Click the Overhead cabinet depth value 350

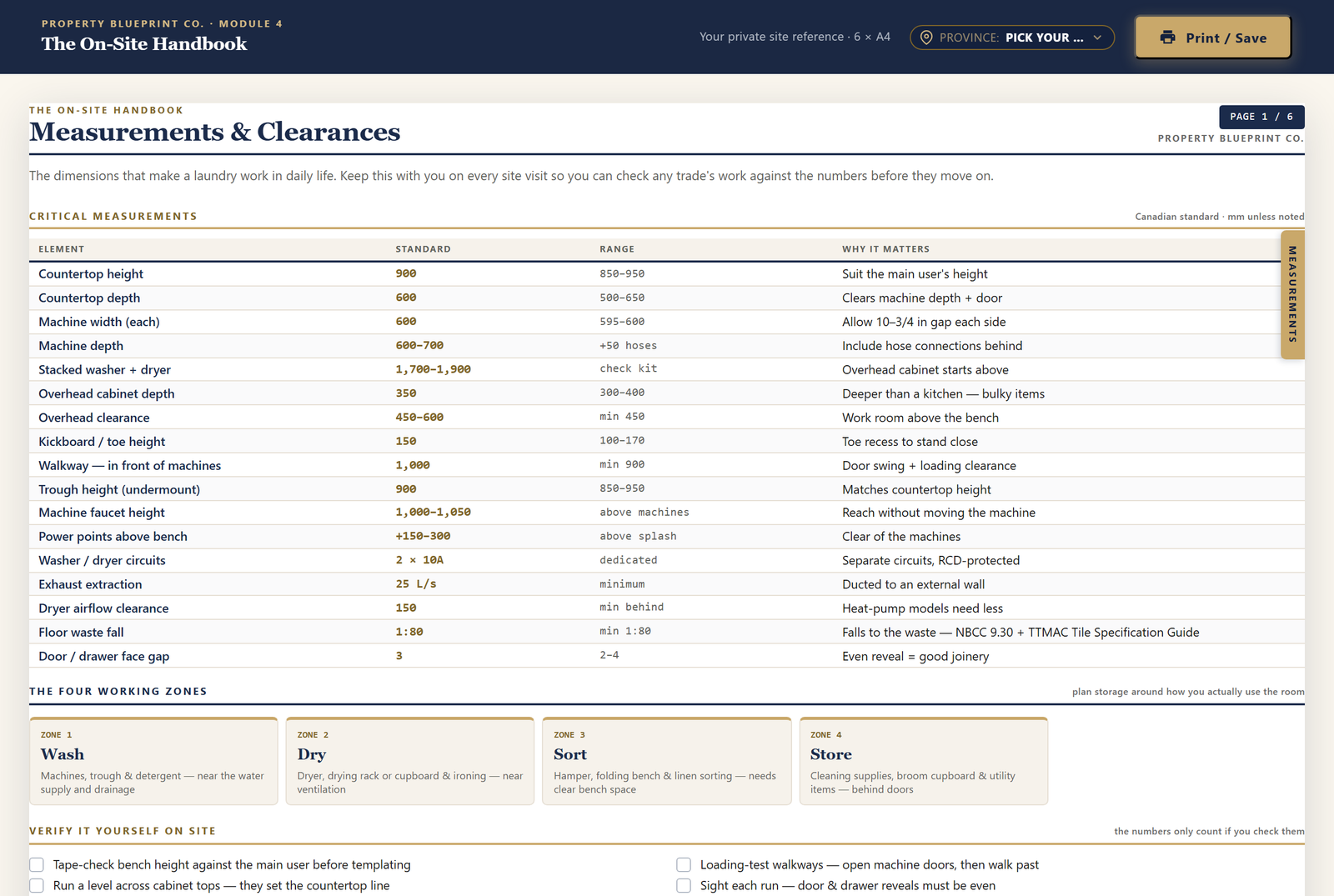coord(406,393)
